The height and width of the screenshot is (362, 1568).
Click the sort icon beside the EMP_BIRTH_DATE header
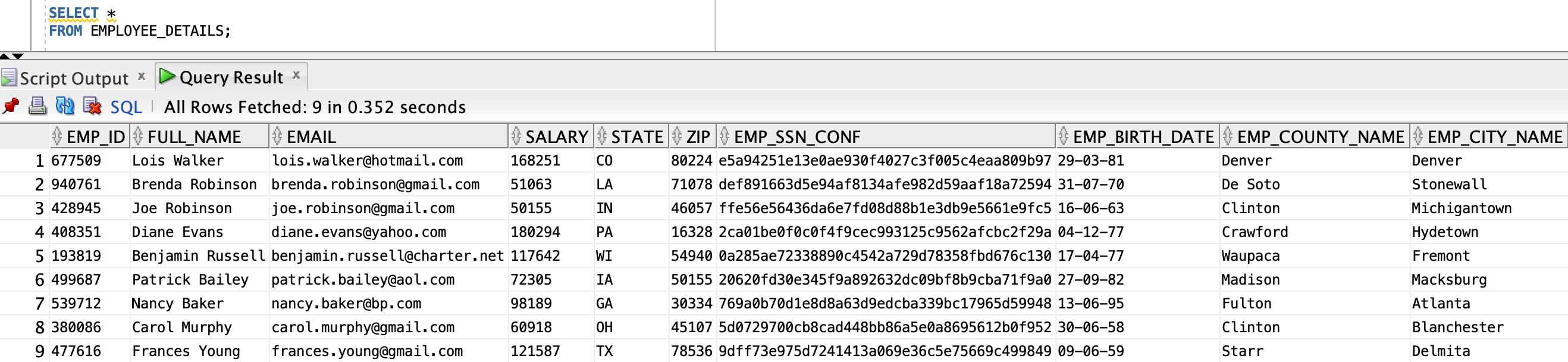click(1064, 136)
